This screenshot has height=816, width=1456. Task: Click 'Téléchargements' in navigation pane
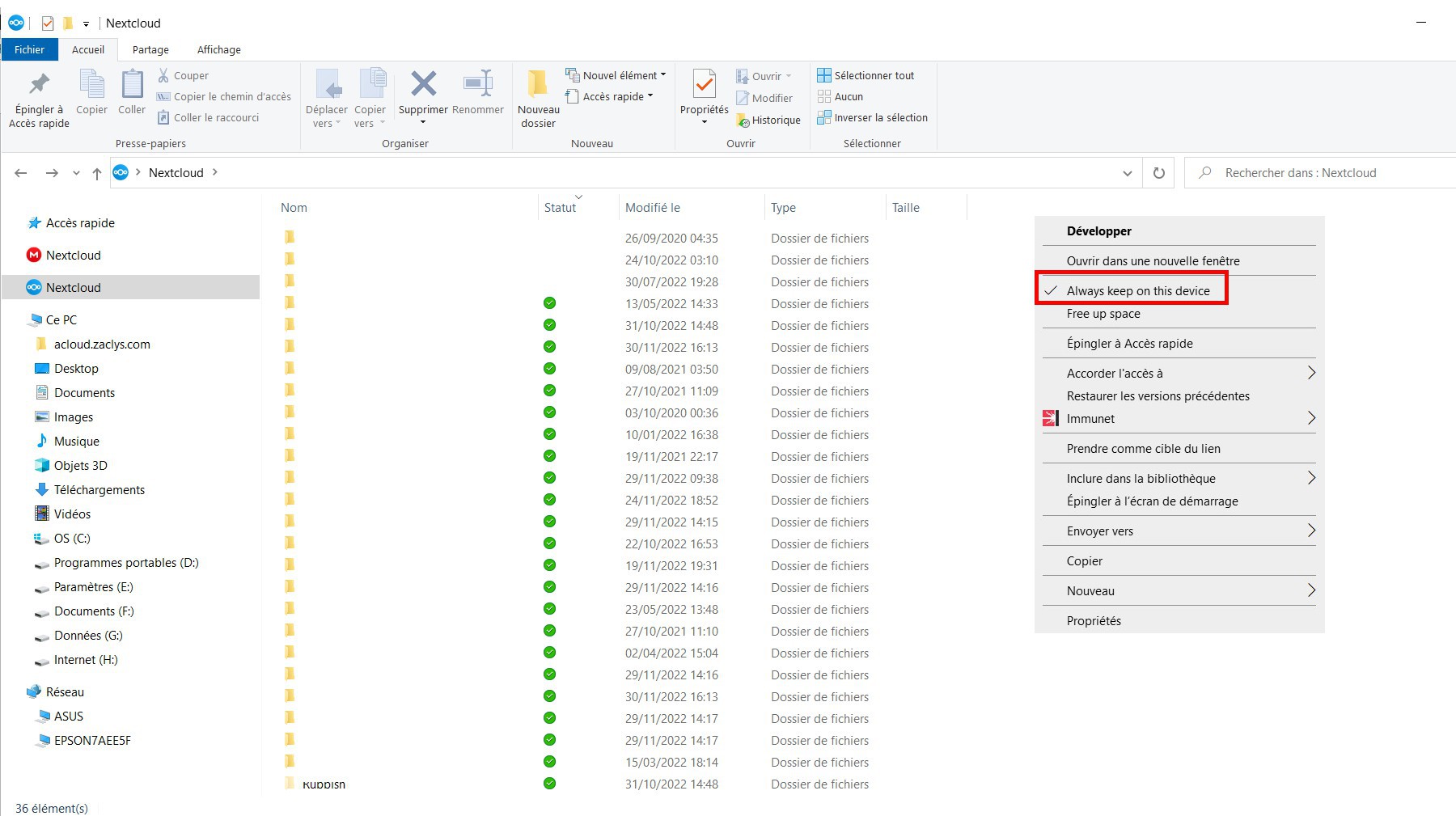99,490
